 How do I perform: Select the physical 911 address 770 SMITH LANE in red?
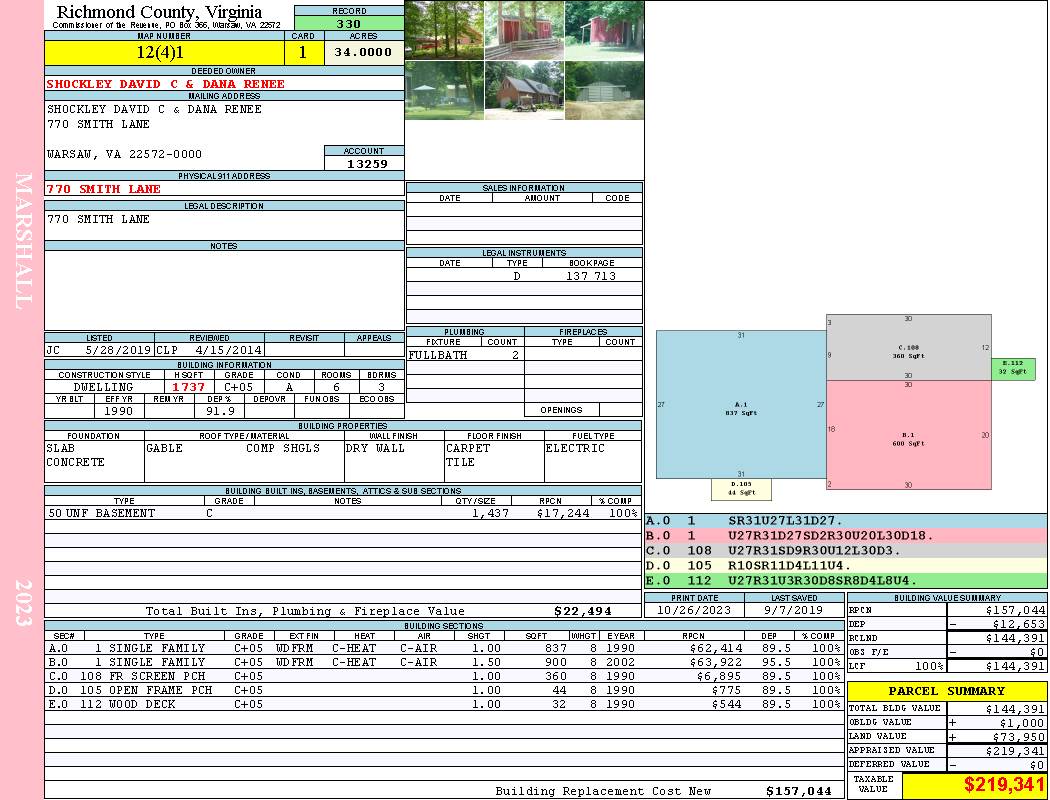[104, 189]
